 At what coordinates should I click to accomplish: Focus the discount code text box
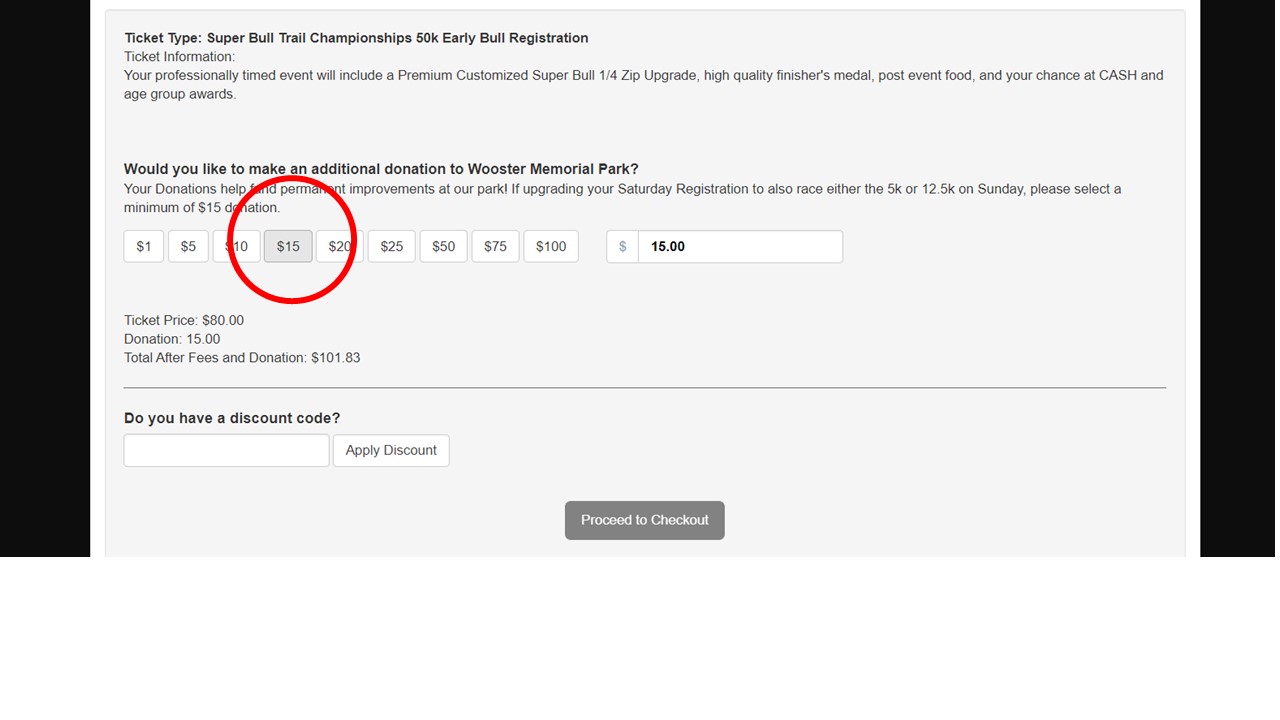coord(226,450)
